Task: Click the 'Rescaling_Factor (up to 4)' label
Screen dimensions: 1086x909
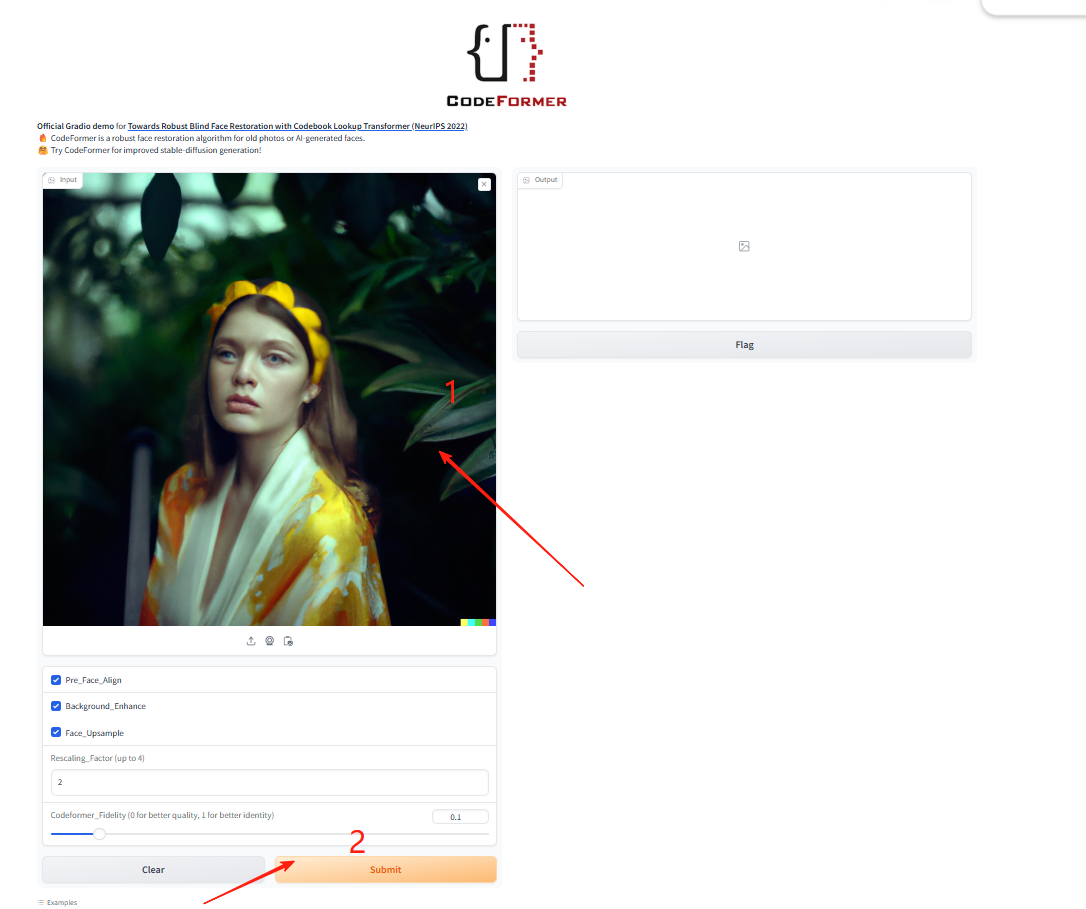Action: (98, 758)
